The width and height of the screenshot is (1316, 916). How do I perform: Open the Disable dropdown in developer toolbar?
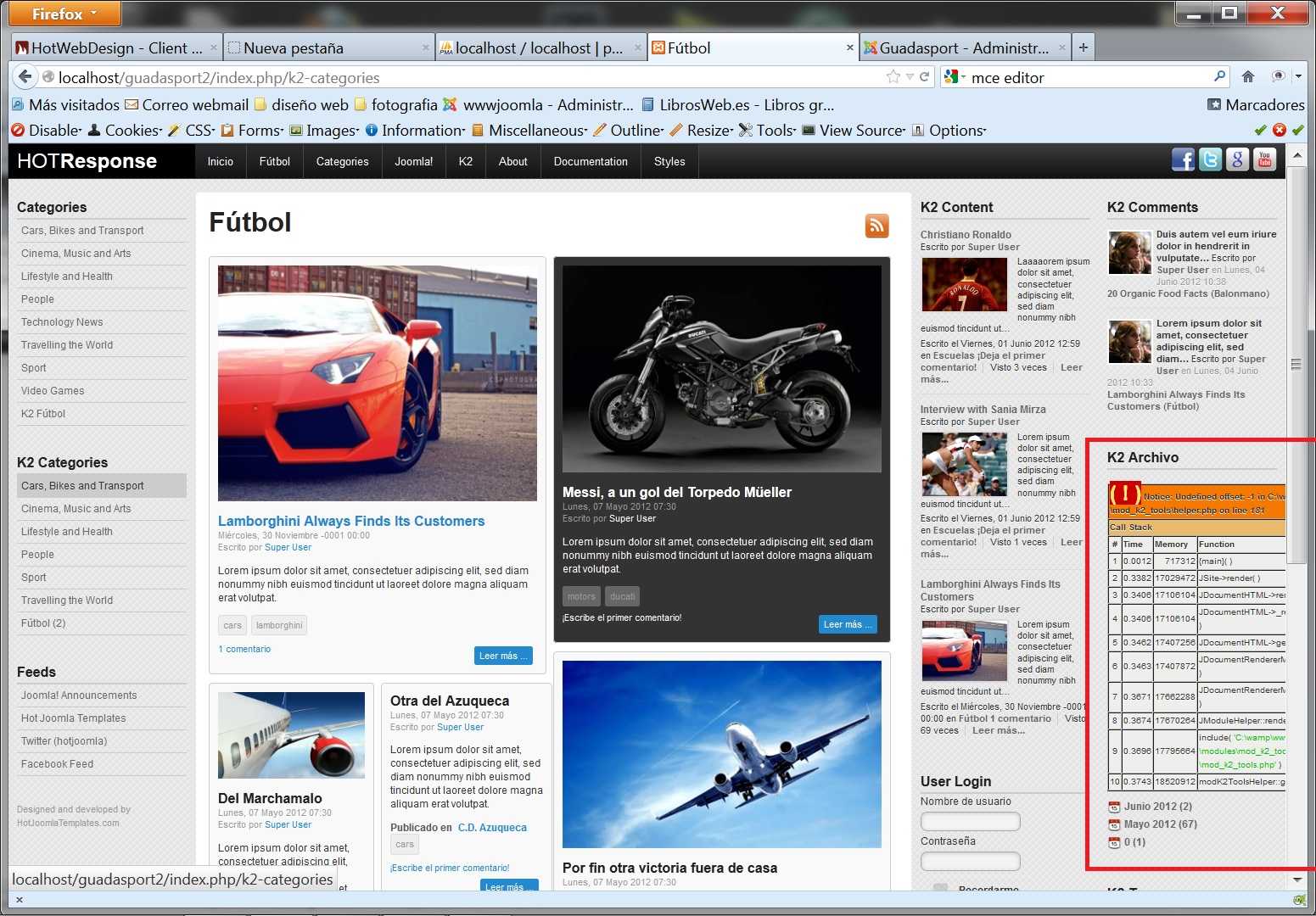[48, 131]
